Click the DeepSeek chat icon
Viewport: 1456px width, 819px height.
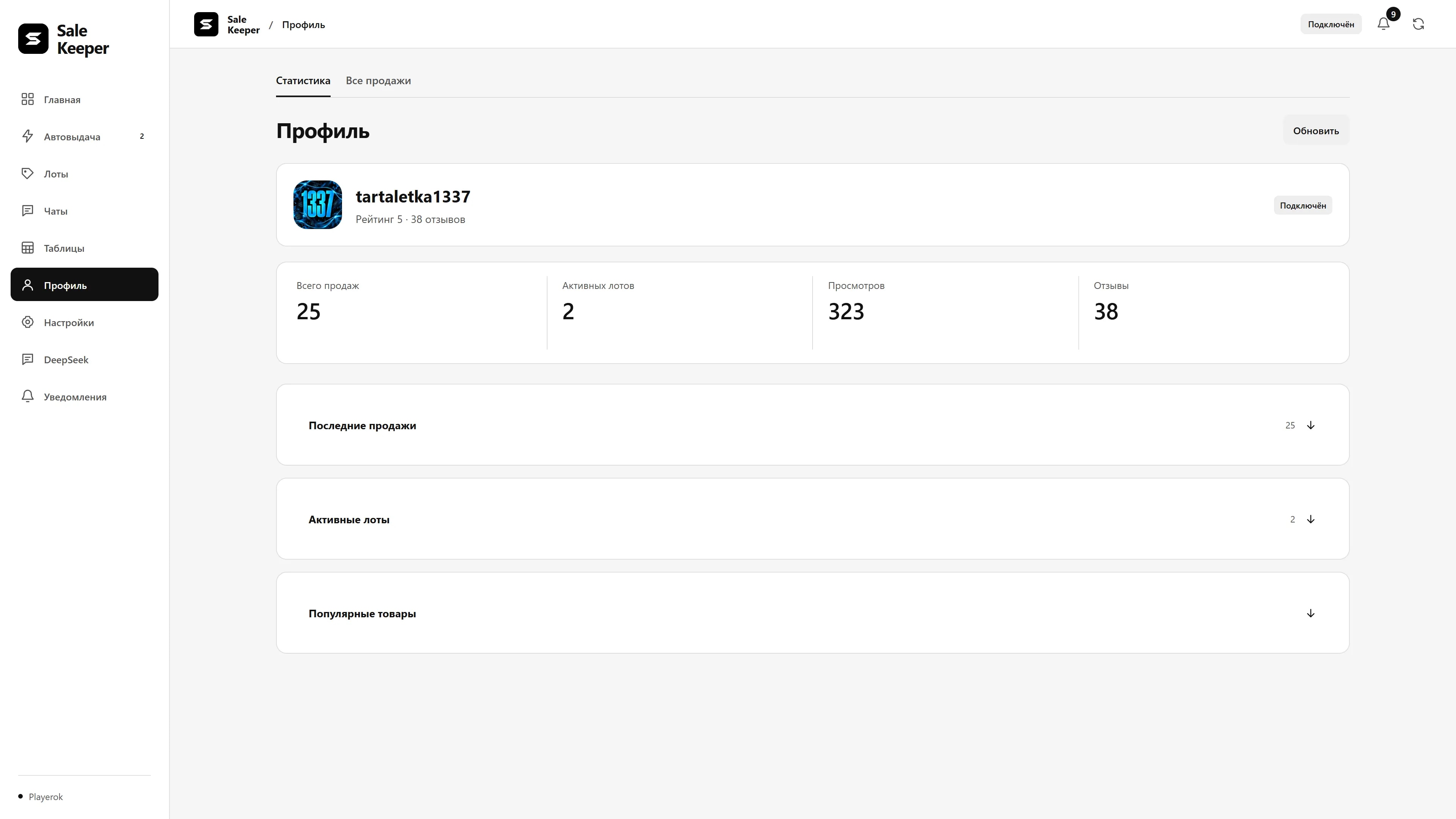(27, 359)
